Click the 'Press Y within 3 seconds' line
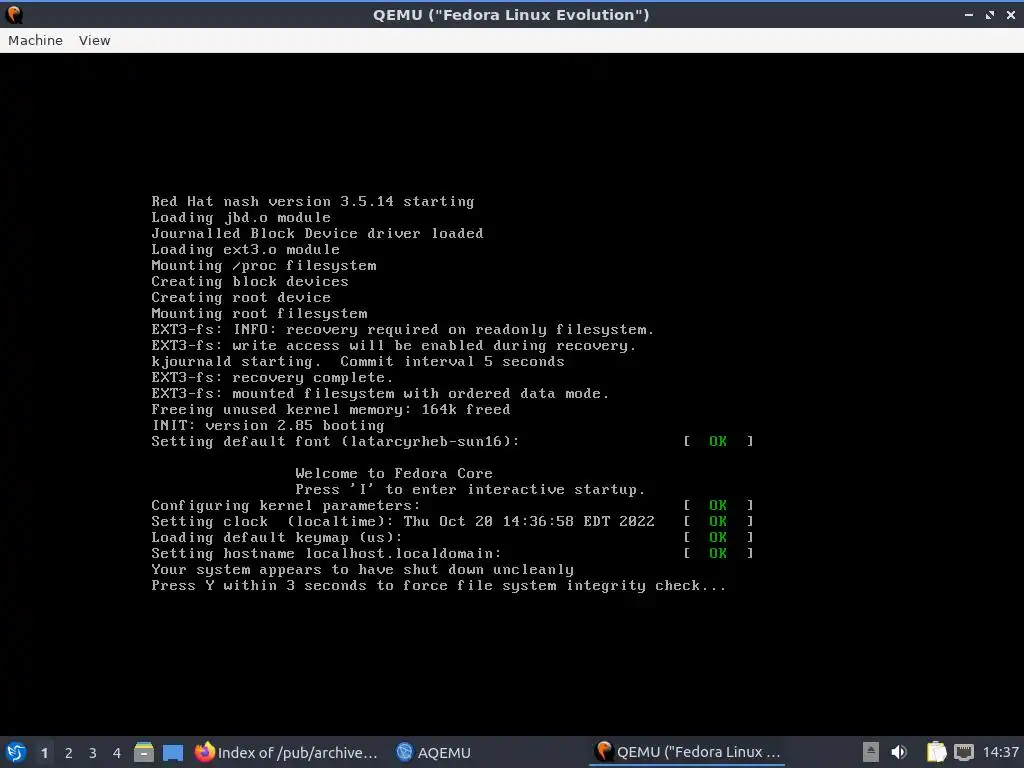The height and width of the screenshot is (768, 1024). click(439, 586)
